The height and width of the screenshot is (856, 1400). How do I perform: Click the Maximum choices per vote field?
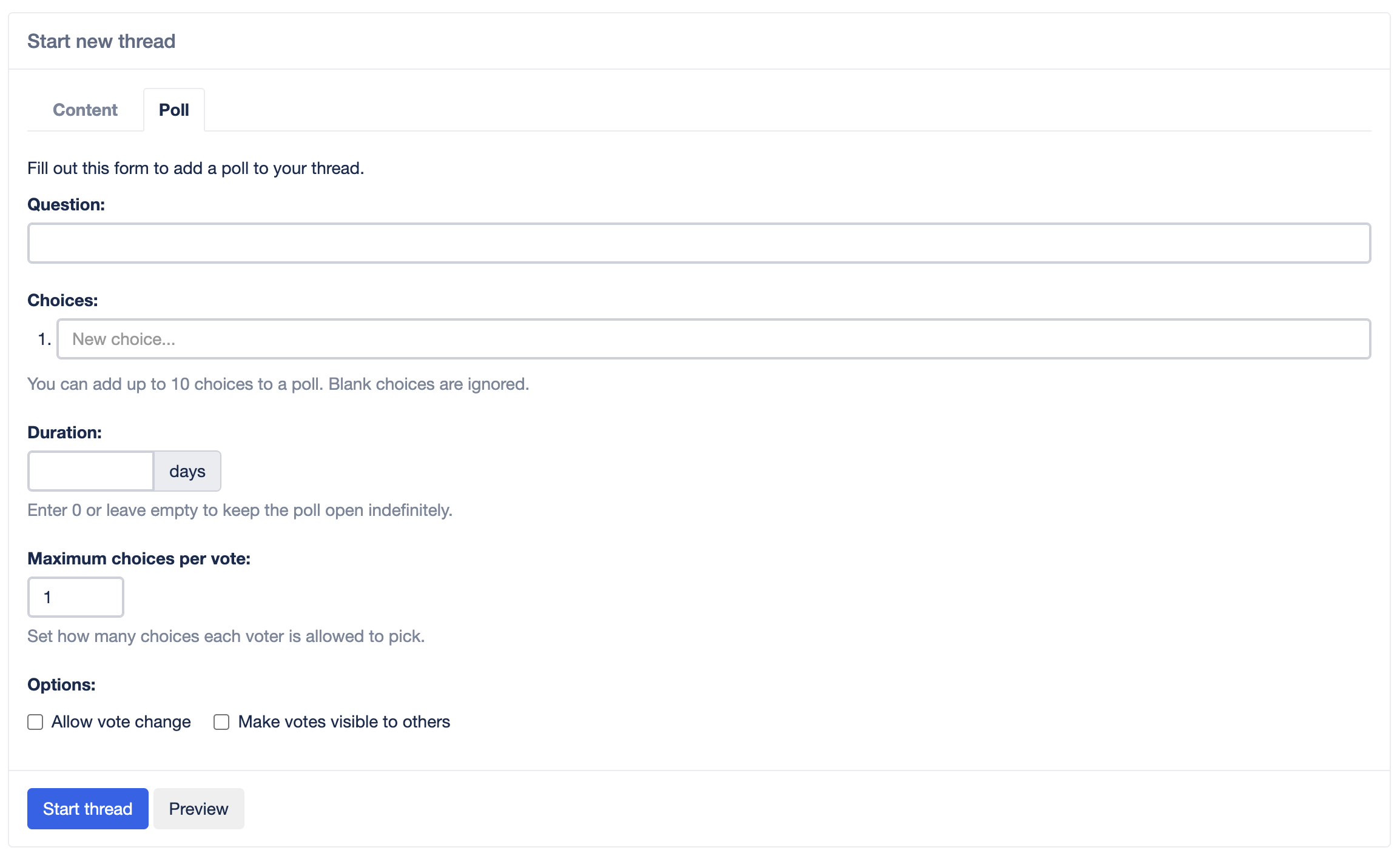tap(76, 597)
